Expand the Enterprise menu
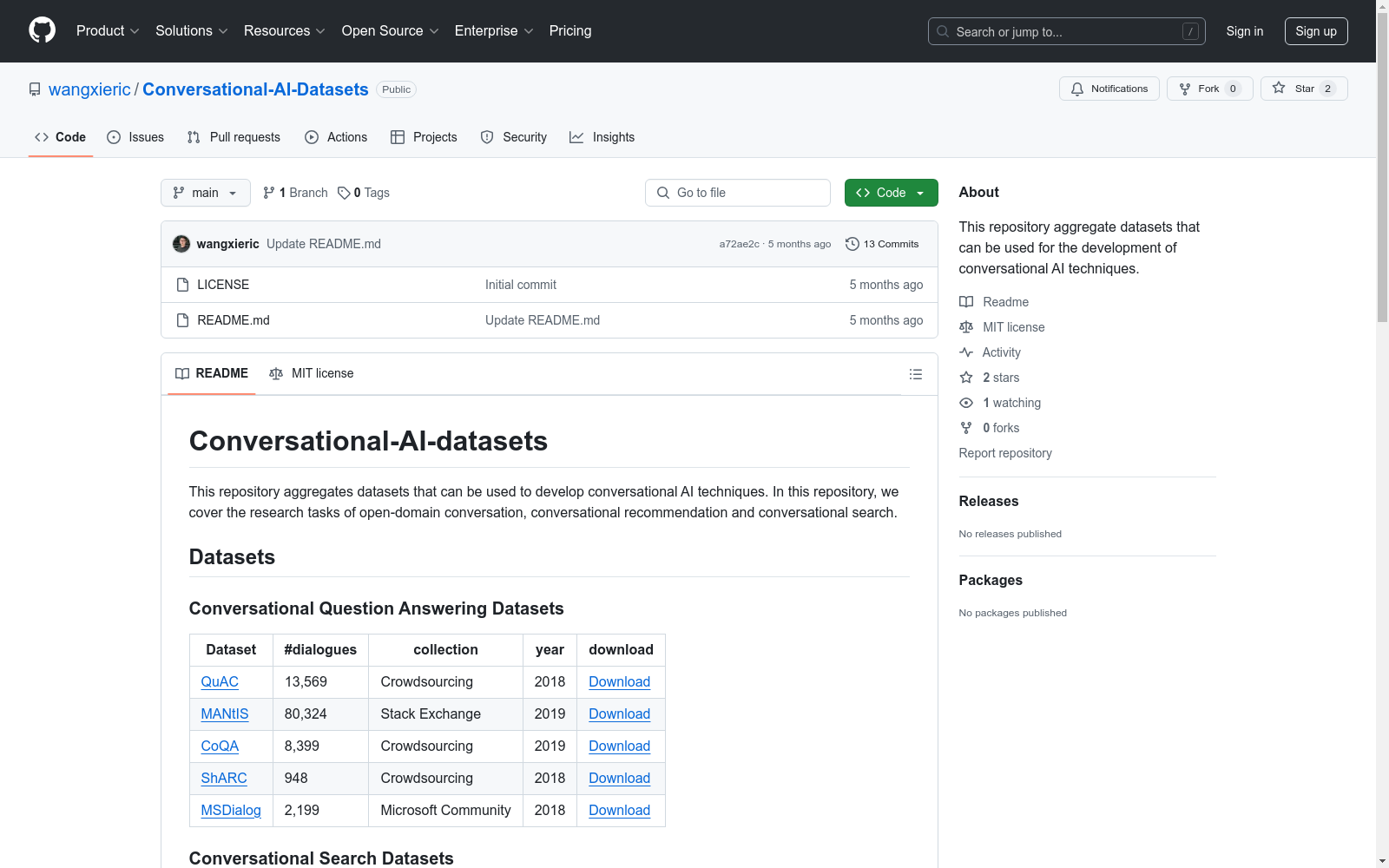 tap(494, 31)
